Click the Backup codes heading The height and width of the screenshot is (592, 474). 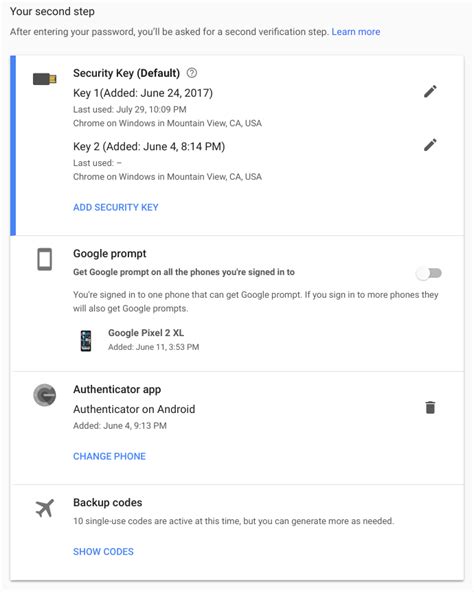(x=108, y=503)
